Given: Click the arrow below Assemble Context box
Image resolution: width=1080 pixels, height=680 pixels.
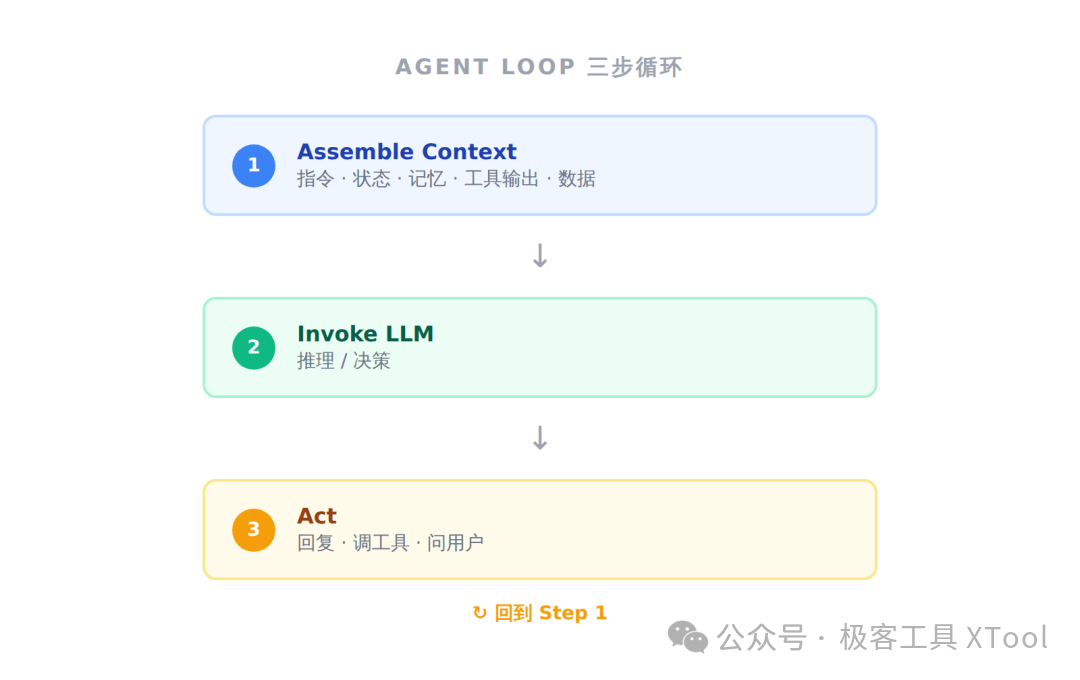Looking at the screenshot, I should point(540,256).
